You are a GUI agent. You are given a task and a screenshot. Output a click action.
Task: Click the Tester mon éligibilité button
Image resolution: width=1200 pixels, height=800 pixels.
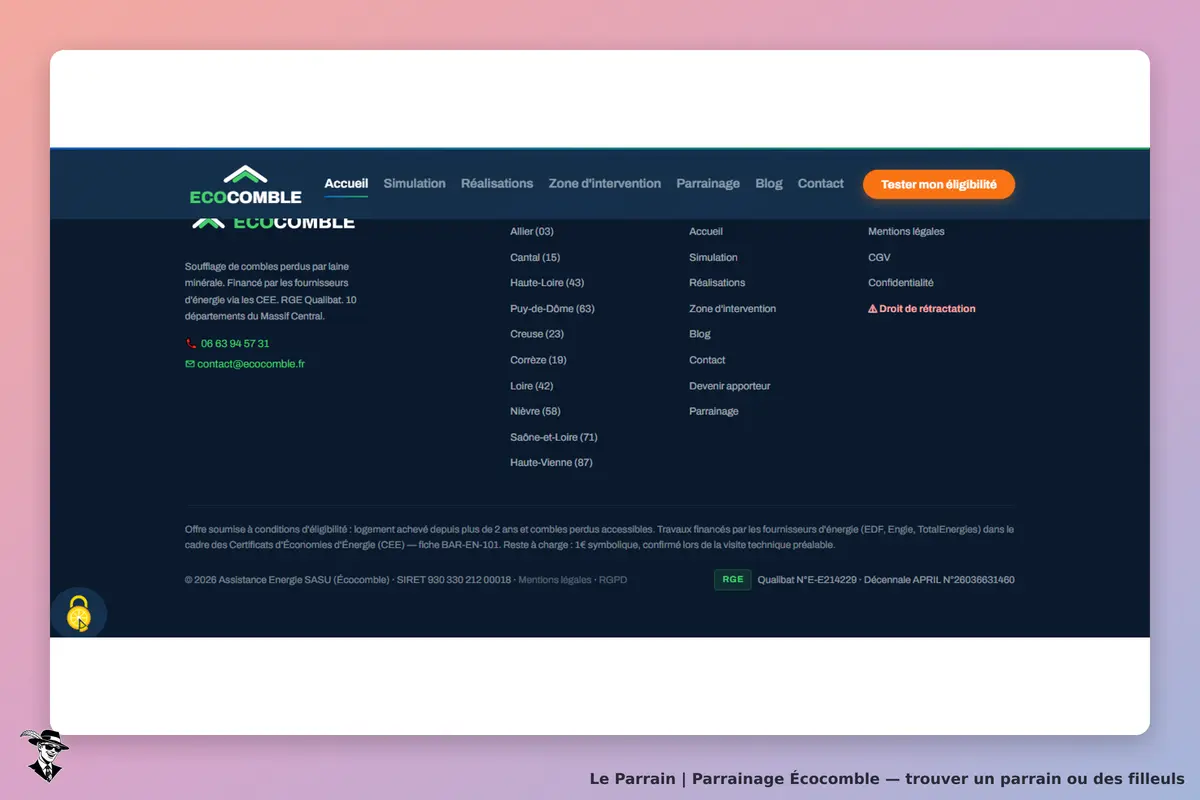tap(939, 185)
